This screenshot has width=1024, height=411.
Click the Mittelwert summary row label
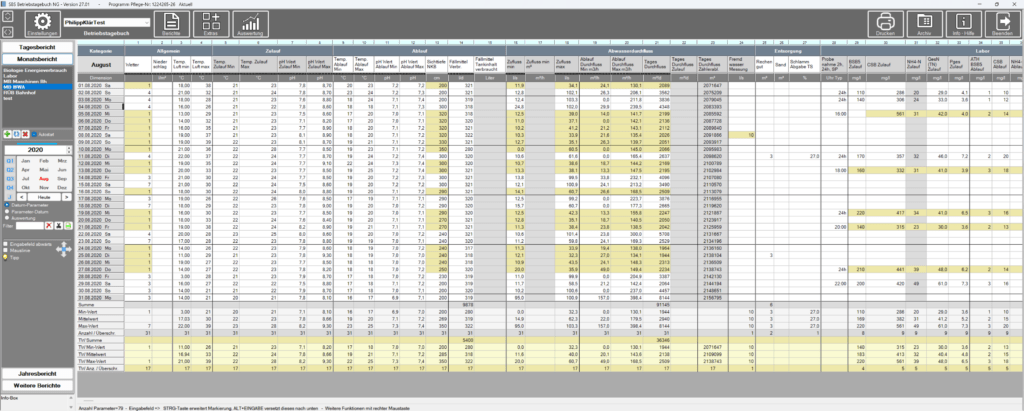pos(101,319)
